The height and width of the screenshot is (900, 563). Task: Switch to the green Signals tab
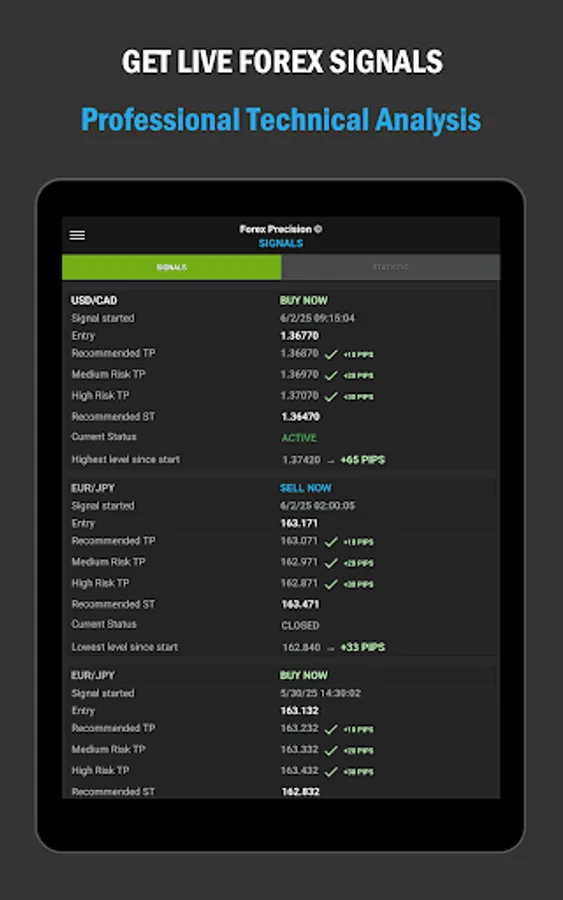point(172,267)
